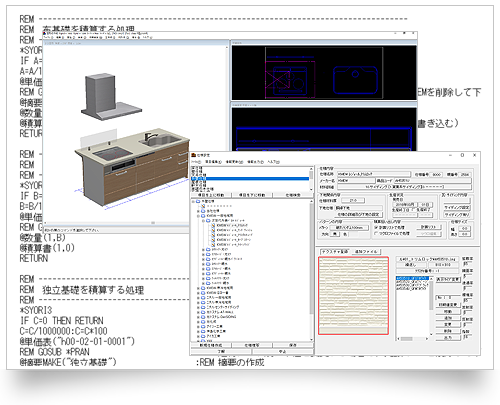Expand the セトスチレGarSIDING folder
500x405 pixels.
(198, 317)
